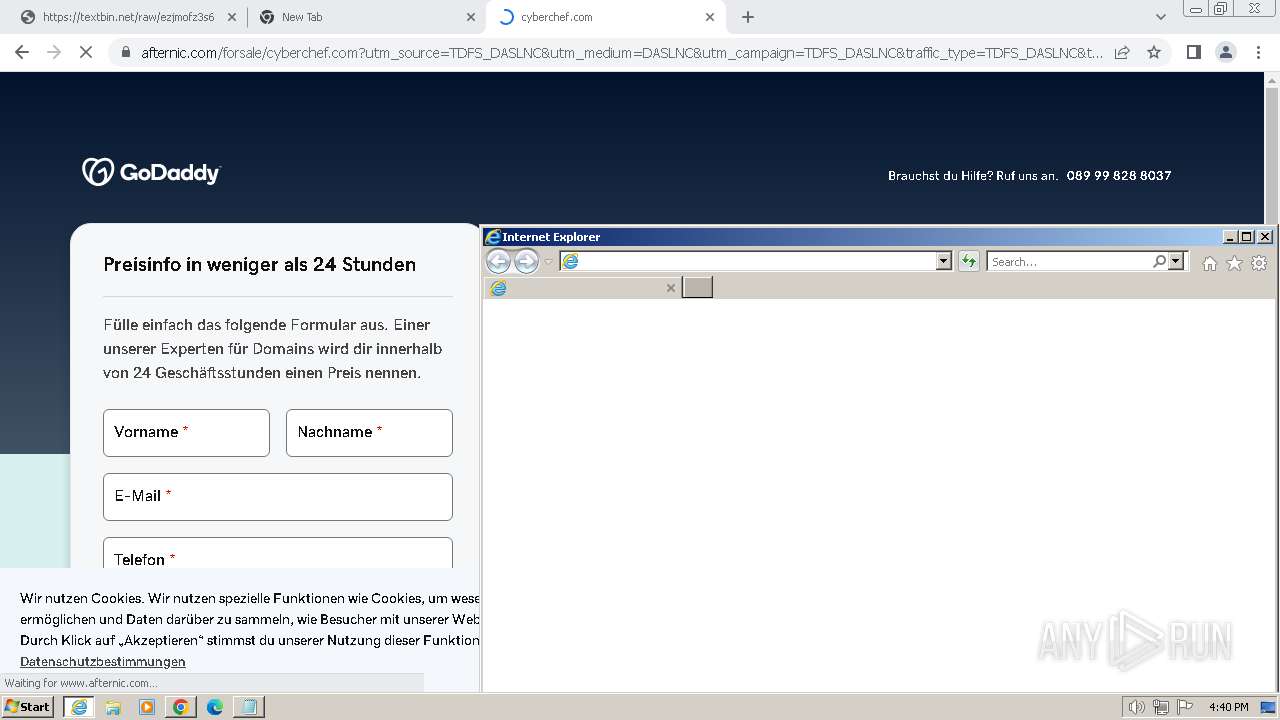Open the notepad taskbar icon
Image resolution: width=1280 pixels, height=720 pixels.
click(x=248, y=707)
